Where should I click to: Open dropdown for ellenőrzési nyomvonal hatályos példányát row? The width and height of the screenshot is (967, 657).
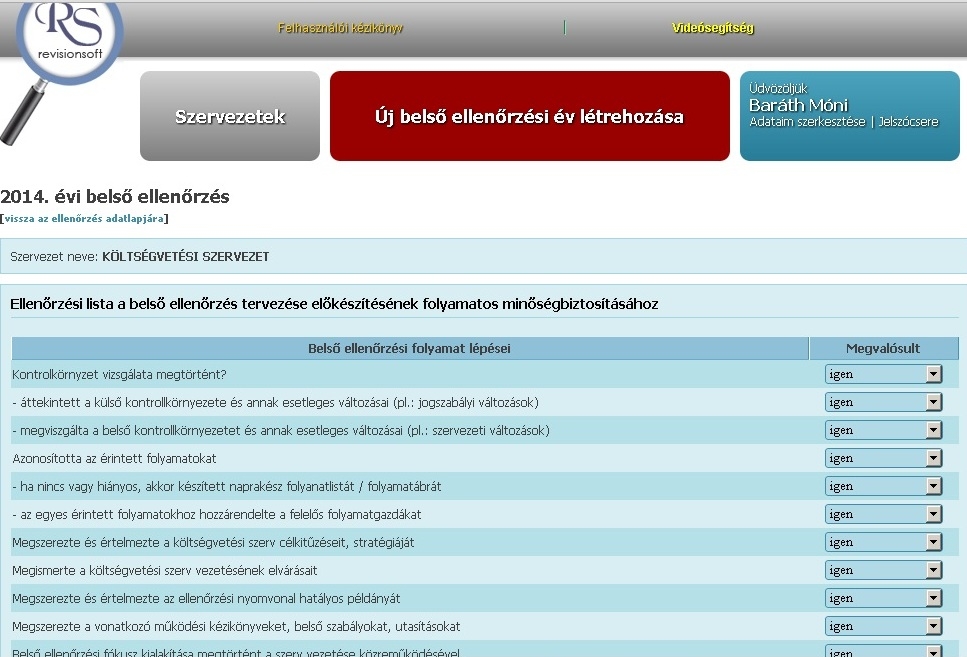click(x=883, y=598)
